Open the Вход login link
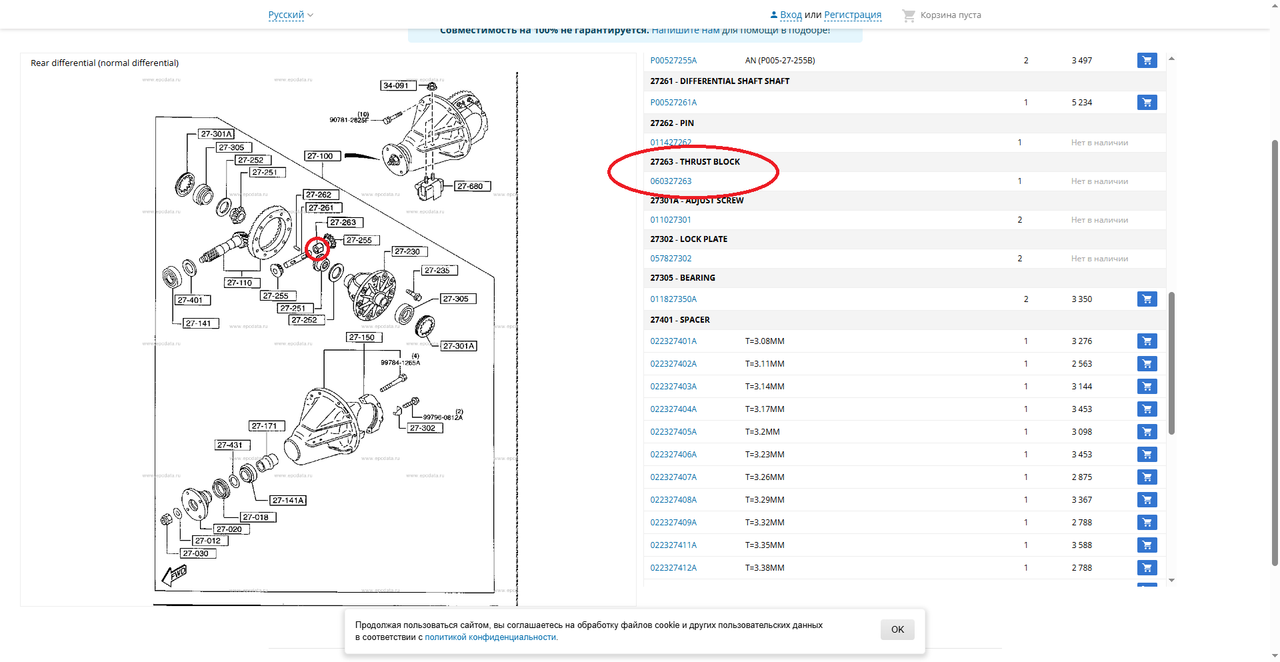1280x662 pixels. coord(791,15)
